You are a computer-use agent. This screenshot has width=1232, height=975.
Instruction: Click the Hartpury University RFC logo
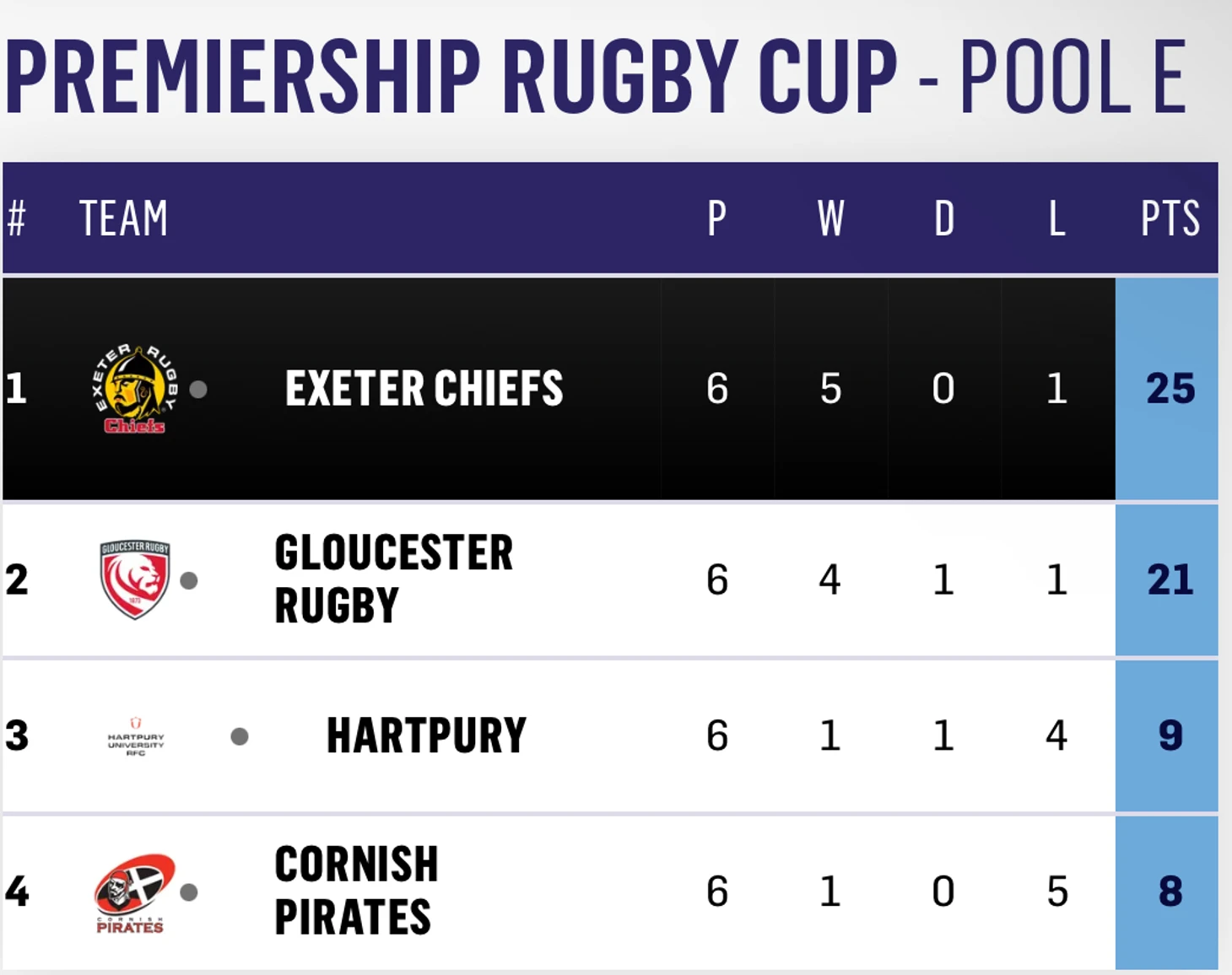click(136, 737)
